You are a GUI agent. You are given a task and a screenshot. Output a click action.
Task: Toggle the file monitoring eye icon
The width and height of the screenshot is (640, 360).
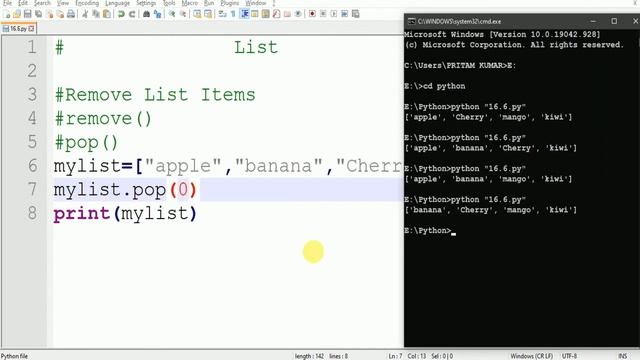298,14
